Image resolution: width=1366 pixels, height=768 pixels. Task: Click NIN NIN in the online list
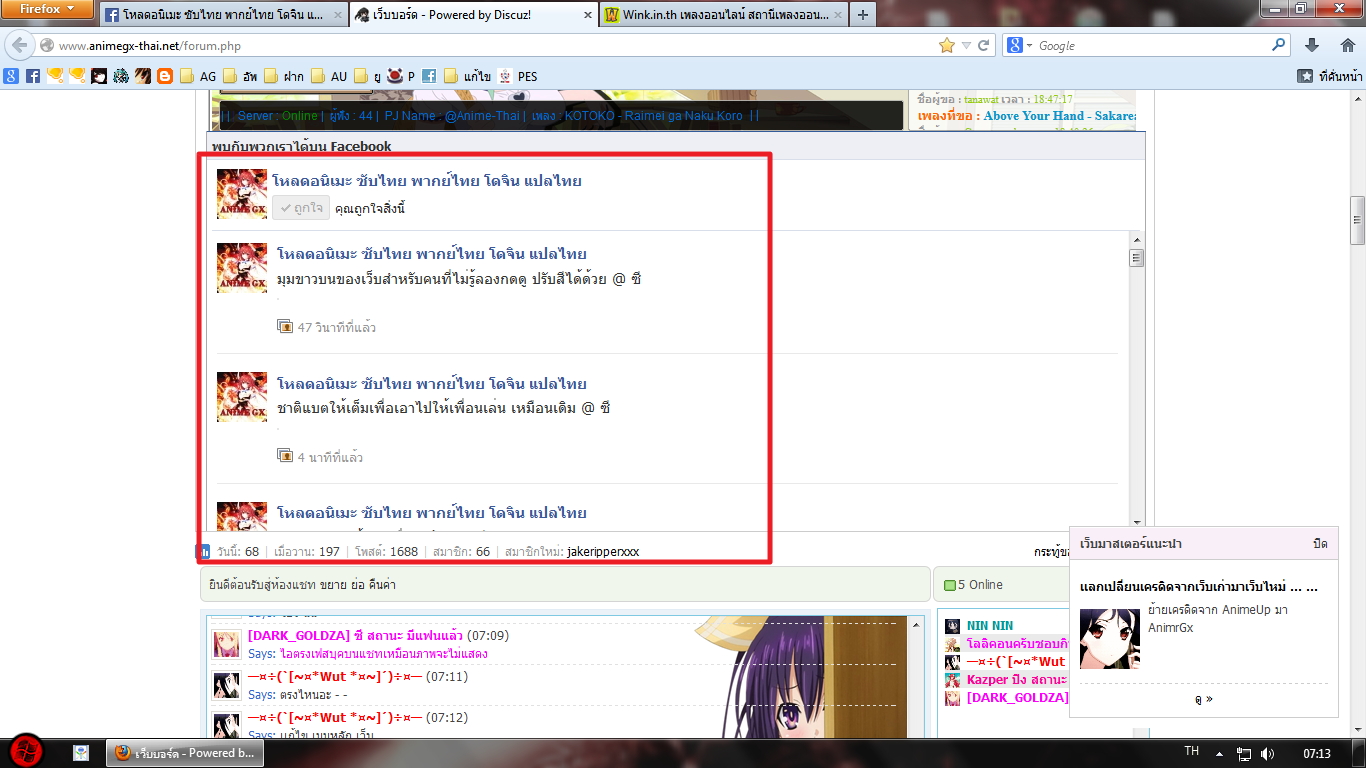pos(990,626)
